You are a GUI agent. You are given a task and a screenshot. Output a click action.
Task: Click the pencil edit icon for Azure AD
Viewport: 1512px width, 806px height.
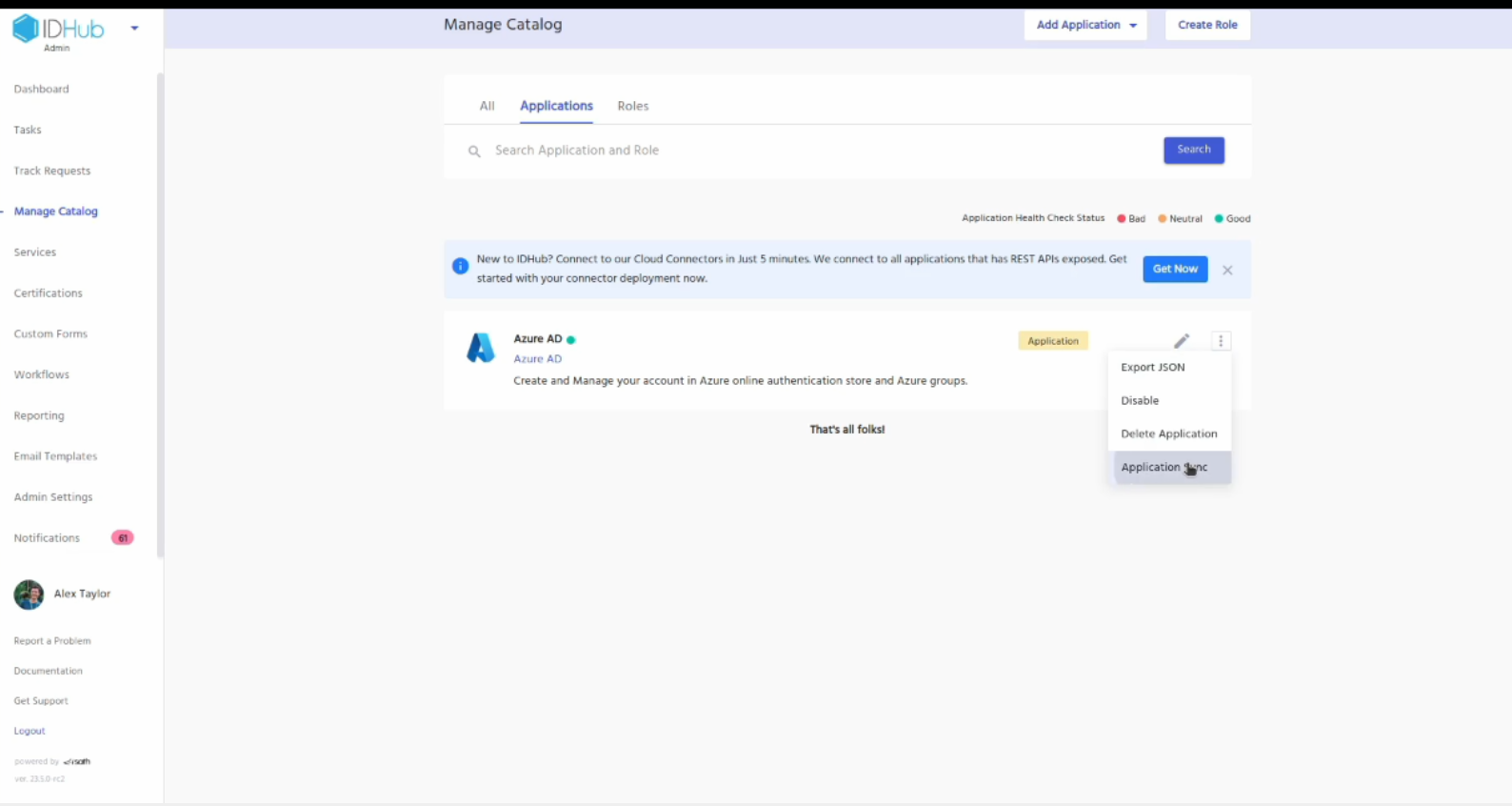coord(1182,341)
